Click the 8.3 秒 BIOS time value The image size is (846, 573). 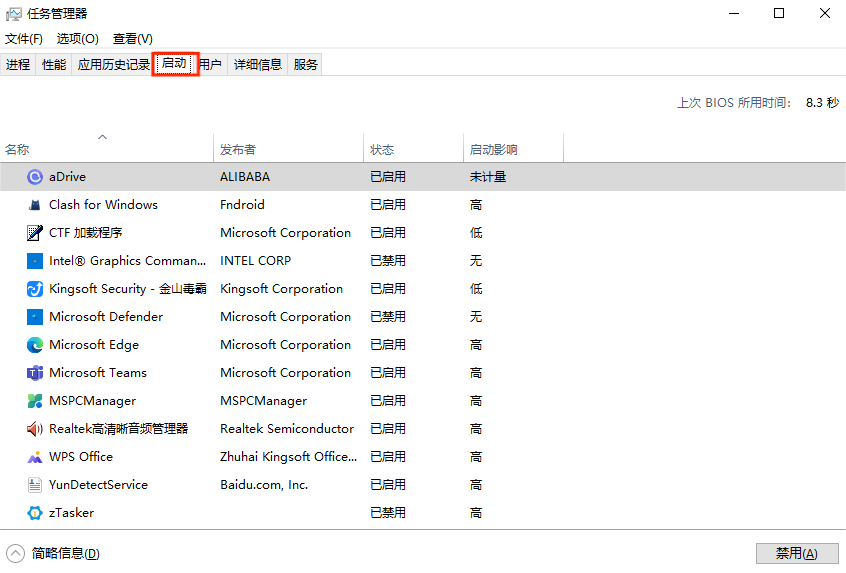point(823,103)
